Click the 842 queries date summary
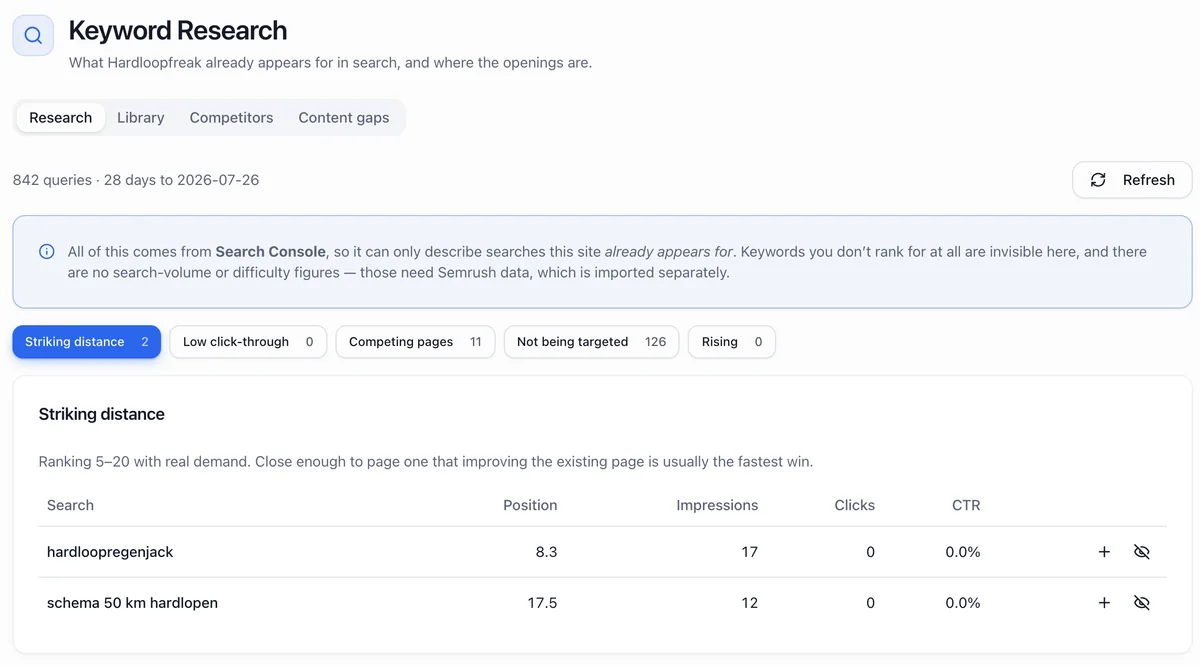Viewport: 1200px width, 665px height. click(136, 180)
